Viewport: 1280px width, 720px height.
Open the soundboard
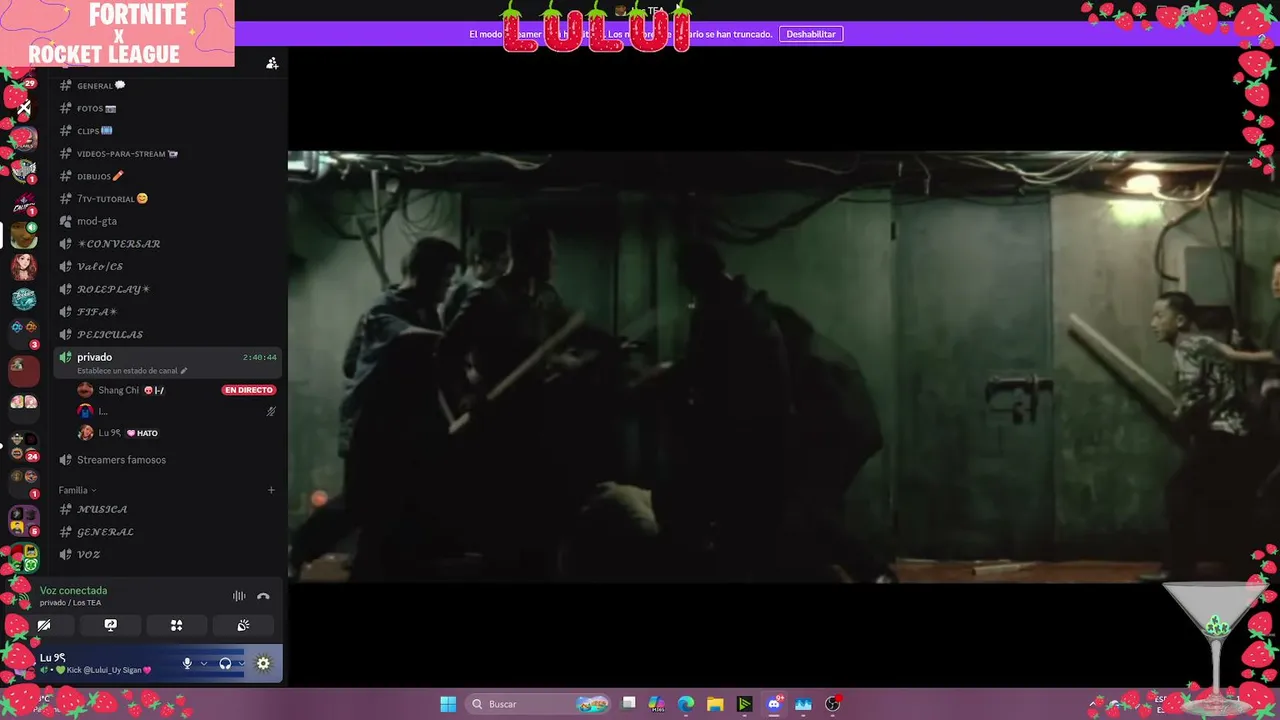(x=243, y=625)
